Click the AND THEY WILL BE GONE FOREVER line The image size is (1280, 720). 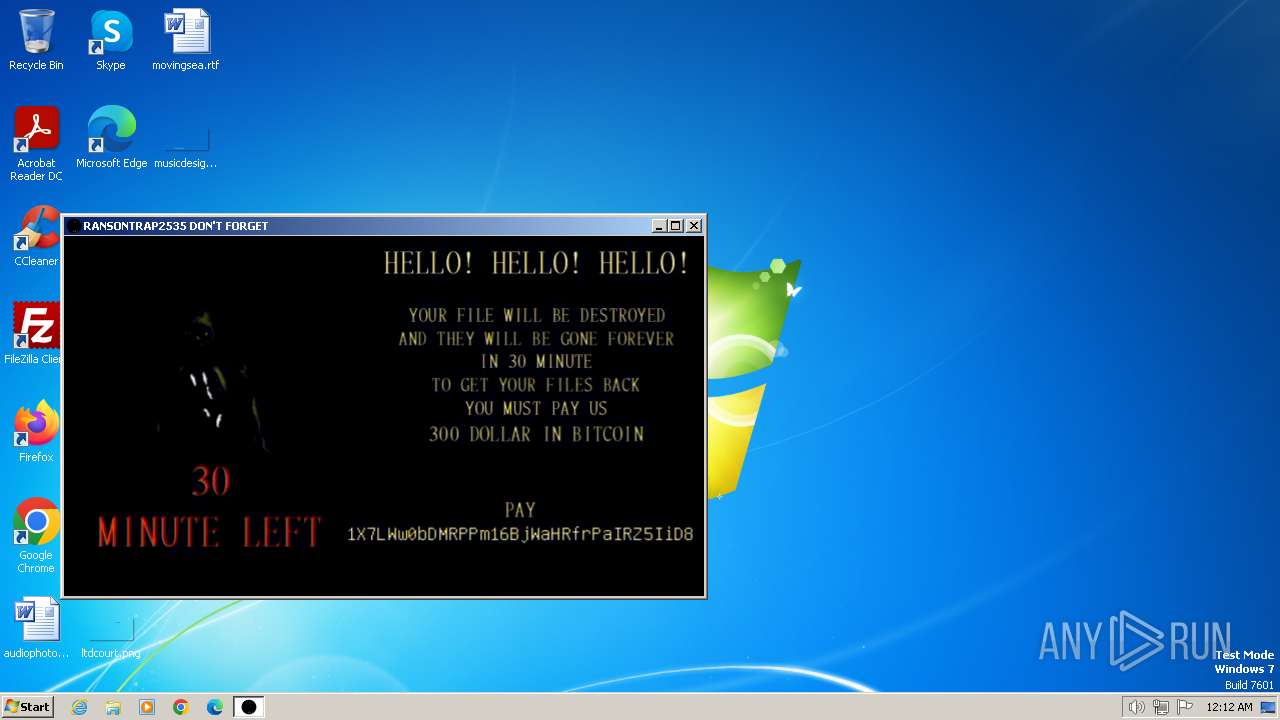pyautogui.click(x=536, y=339)
